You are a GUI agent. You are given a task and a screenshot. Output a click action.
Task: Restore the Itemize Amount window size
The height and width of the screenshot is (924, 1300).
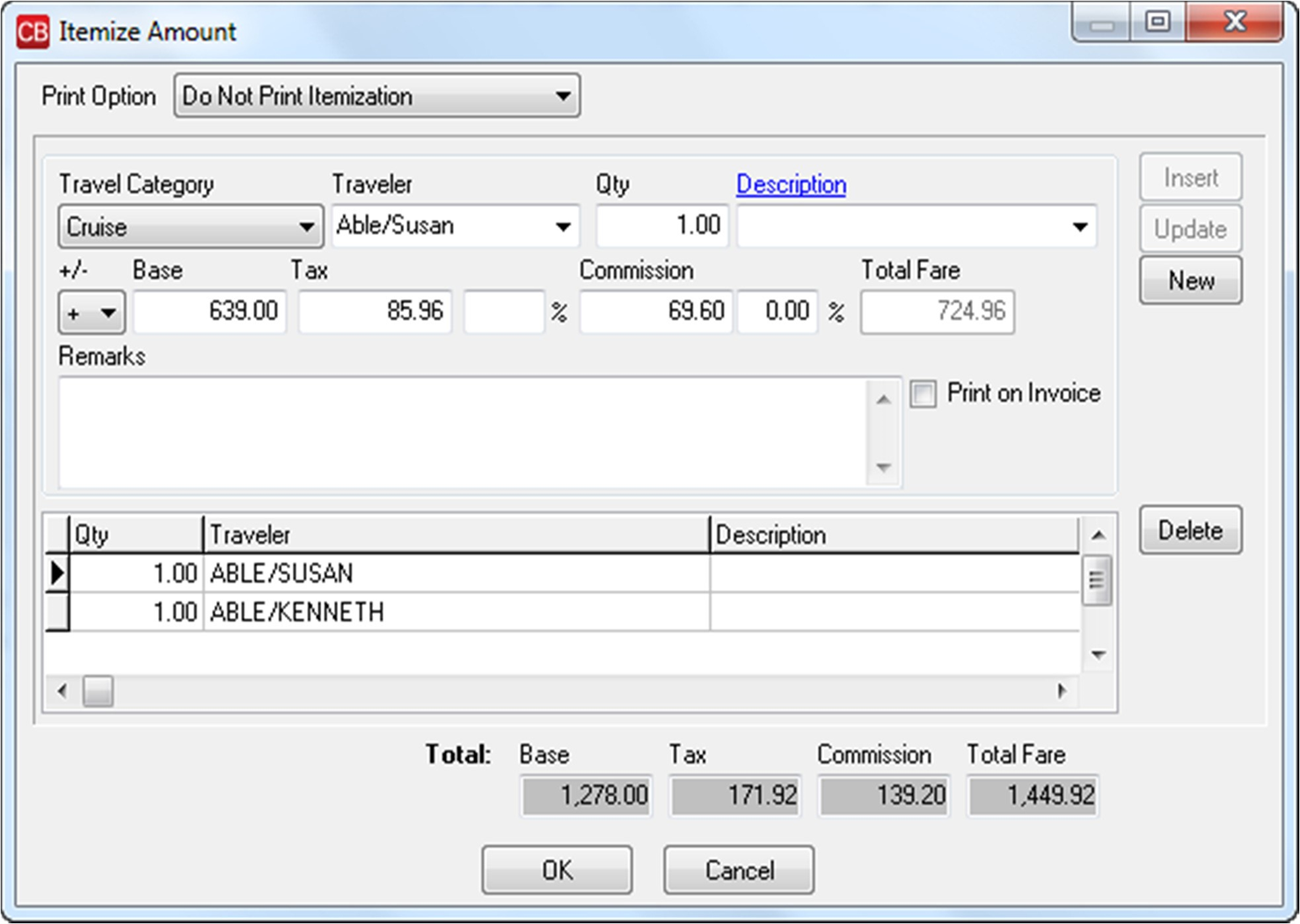pos(1158,21)
